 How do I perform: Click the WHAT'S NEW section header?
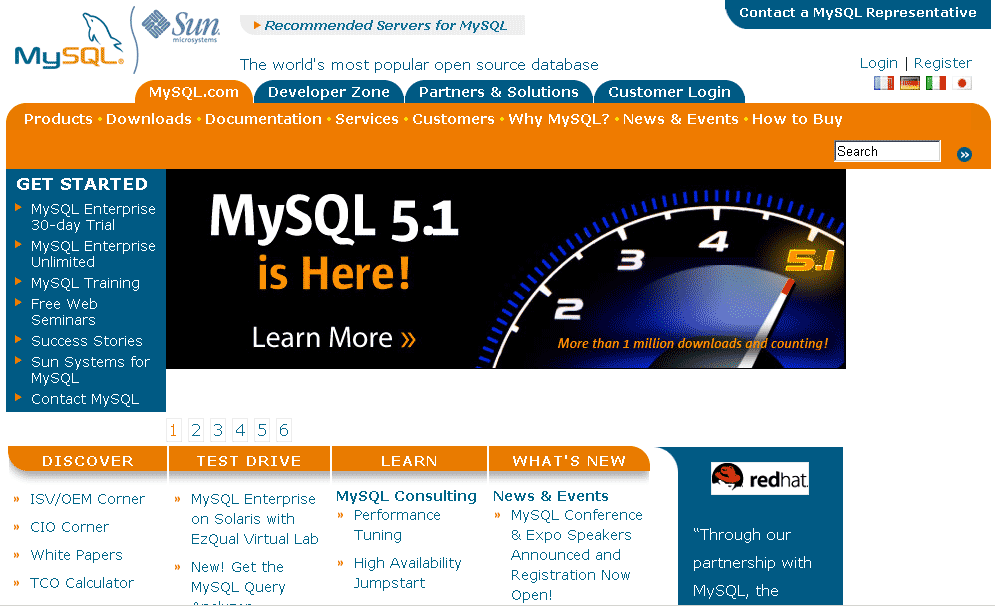pyautogui.click(x=569, y=461)
